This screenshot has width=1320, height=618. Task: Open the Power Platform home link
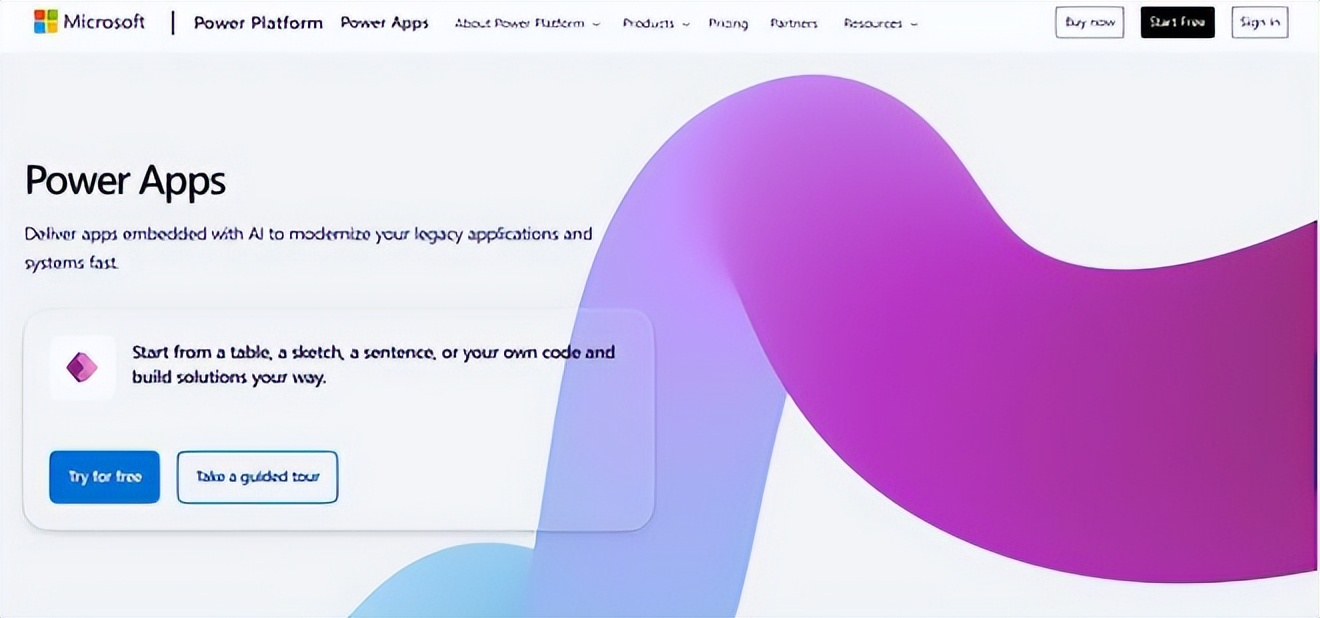(x=258, y=23)
